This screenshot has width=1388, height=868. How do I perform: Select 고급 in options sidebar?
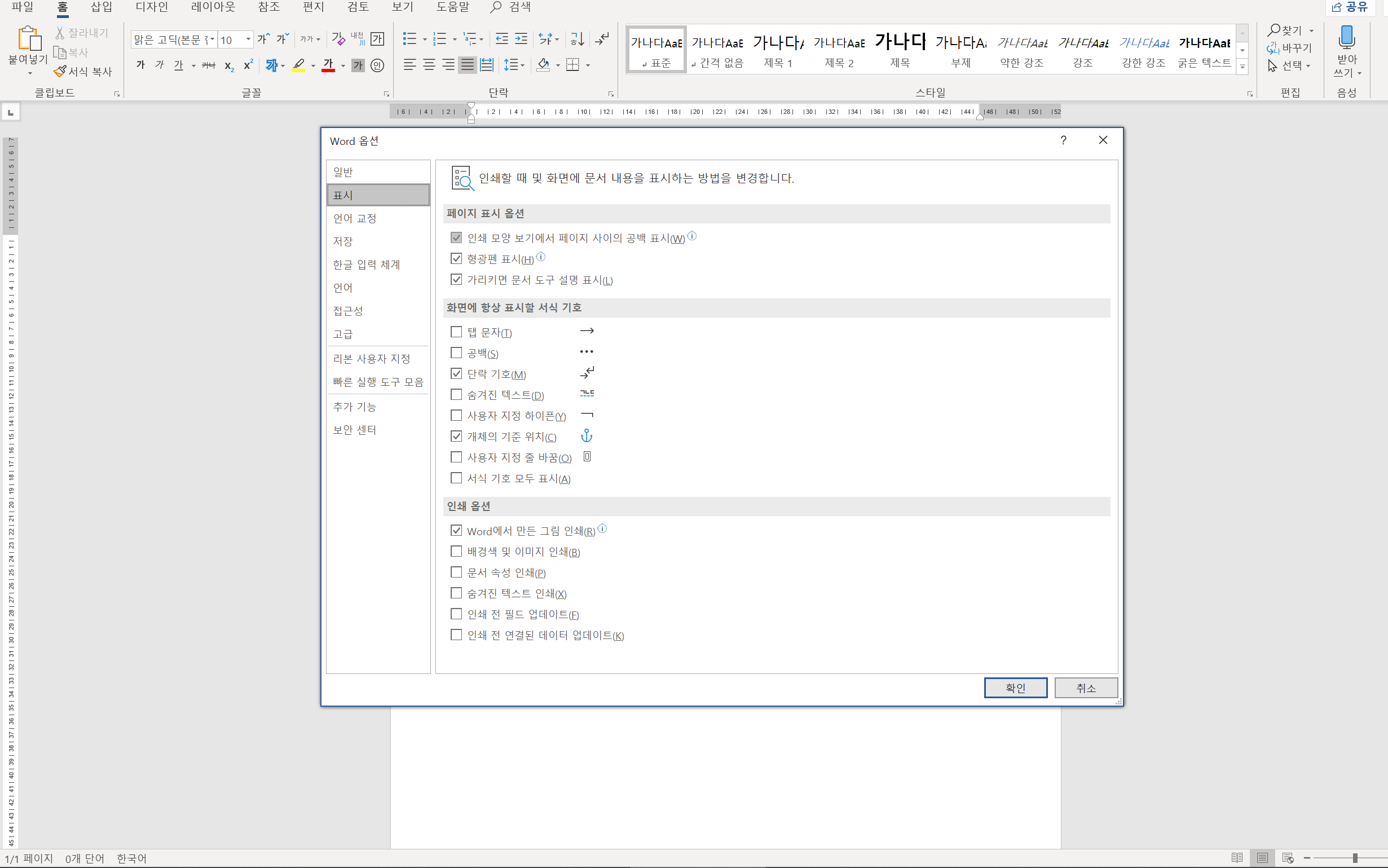[x=343, y=334]
